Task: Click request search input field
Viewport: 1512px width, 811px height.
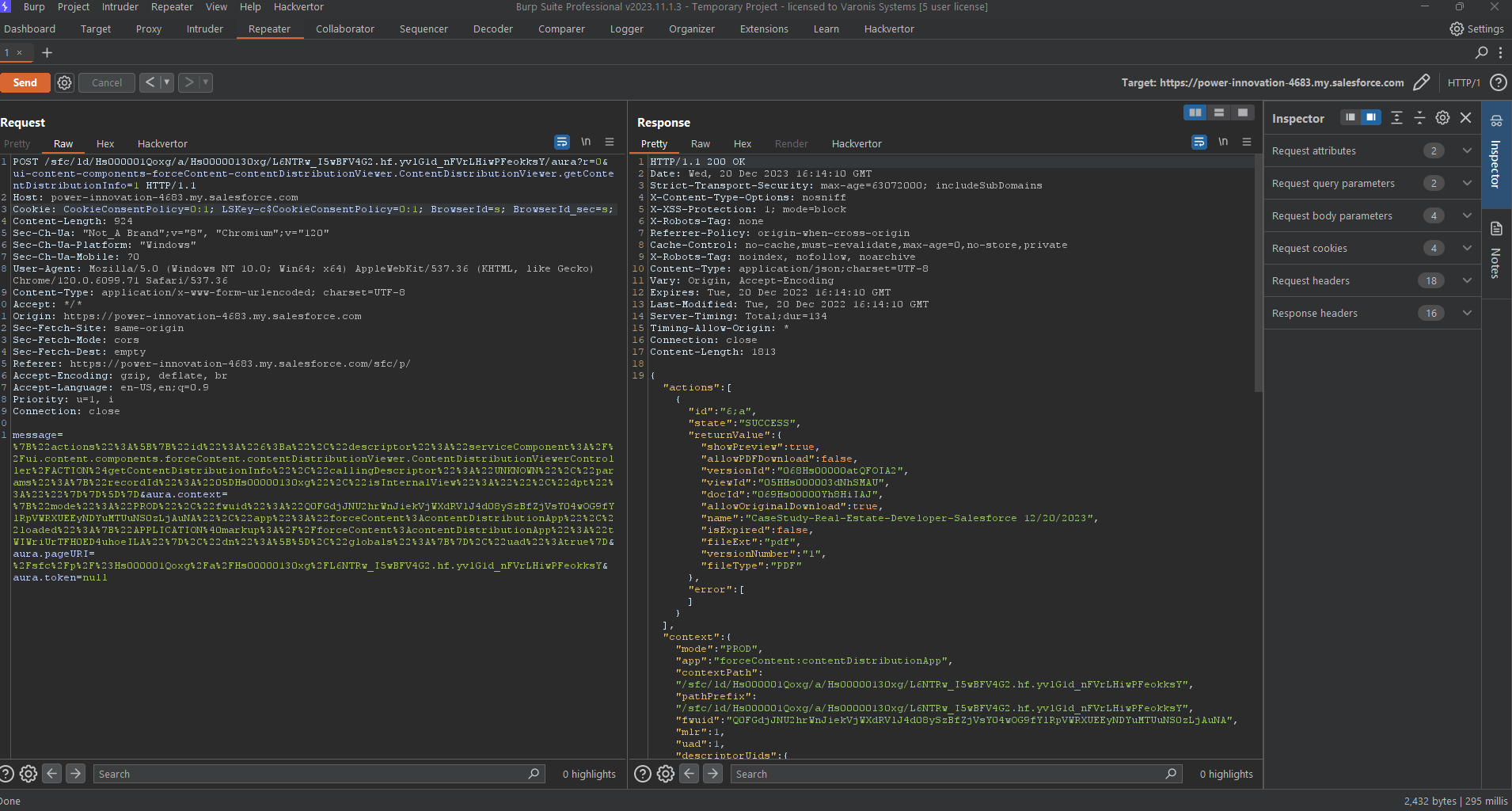Action: [x=319, y=774]
